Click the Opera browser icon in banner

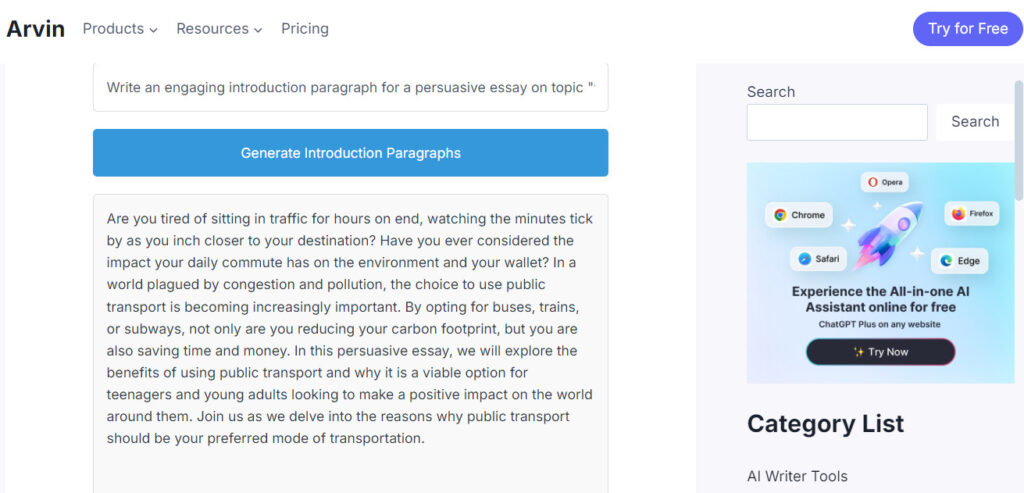873,182
